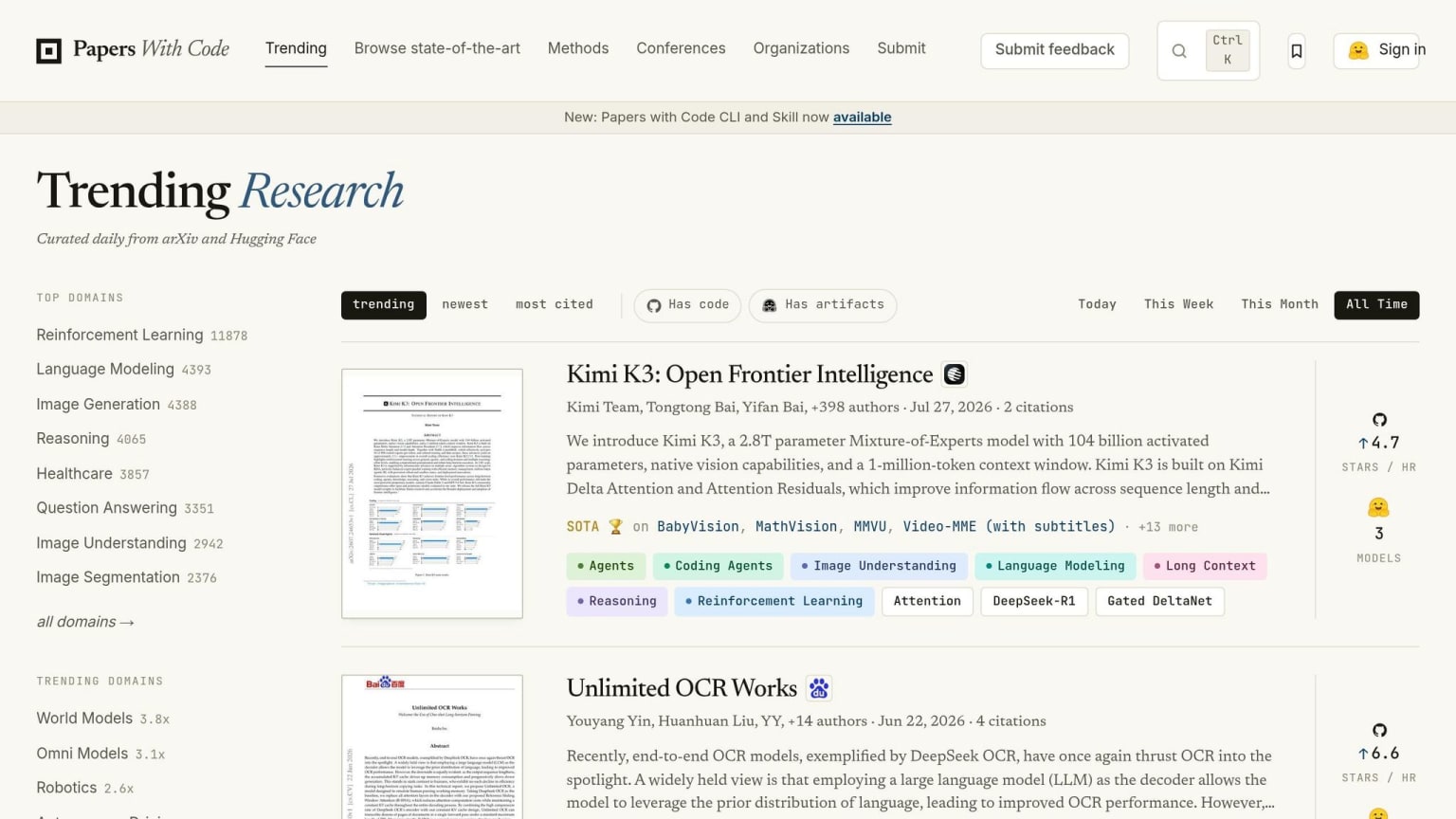This screenshot has width=1456, height=819.
Task: Sort papers by most cited
Action: pos(554,304)
